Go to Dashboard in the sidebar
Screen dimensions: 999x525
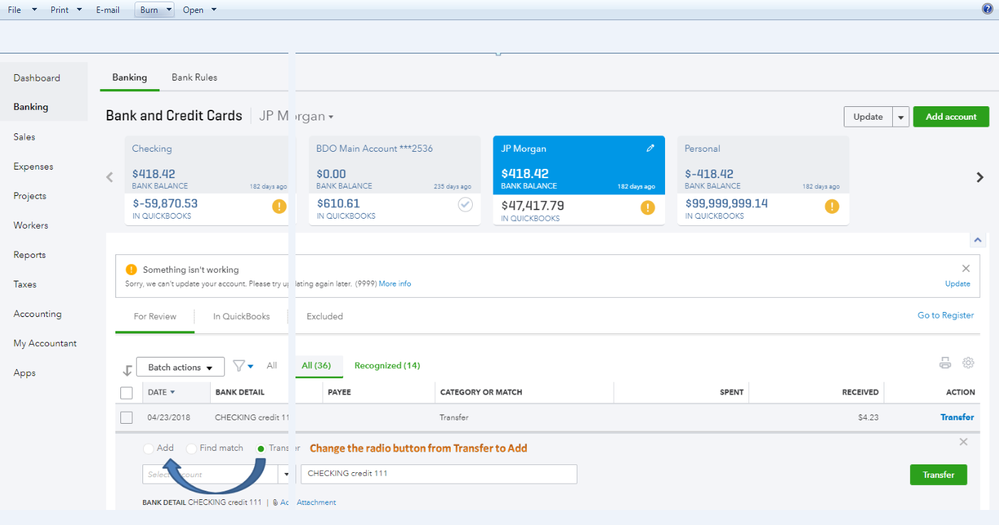point(37,78)
